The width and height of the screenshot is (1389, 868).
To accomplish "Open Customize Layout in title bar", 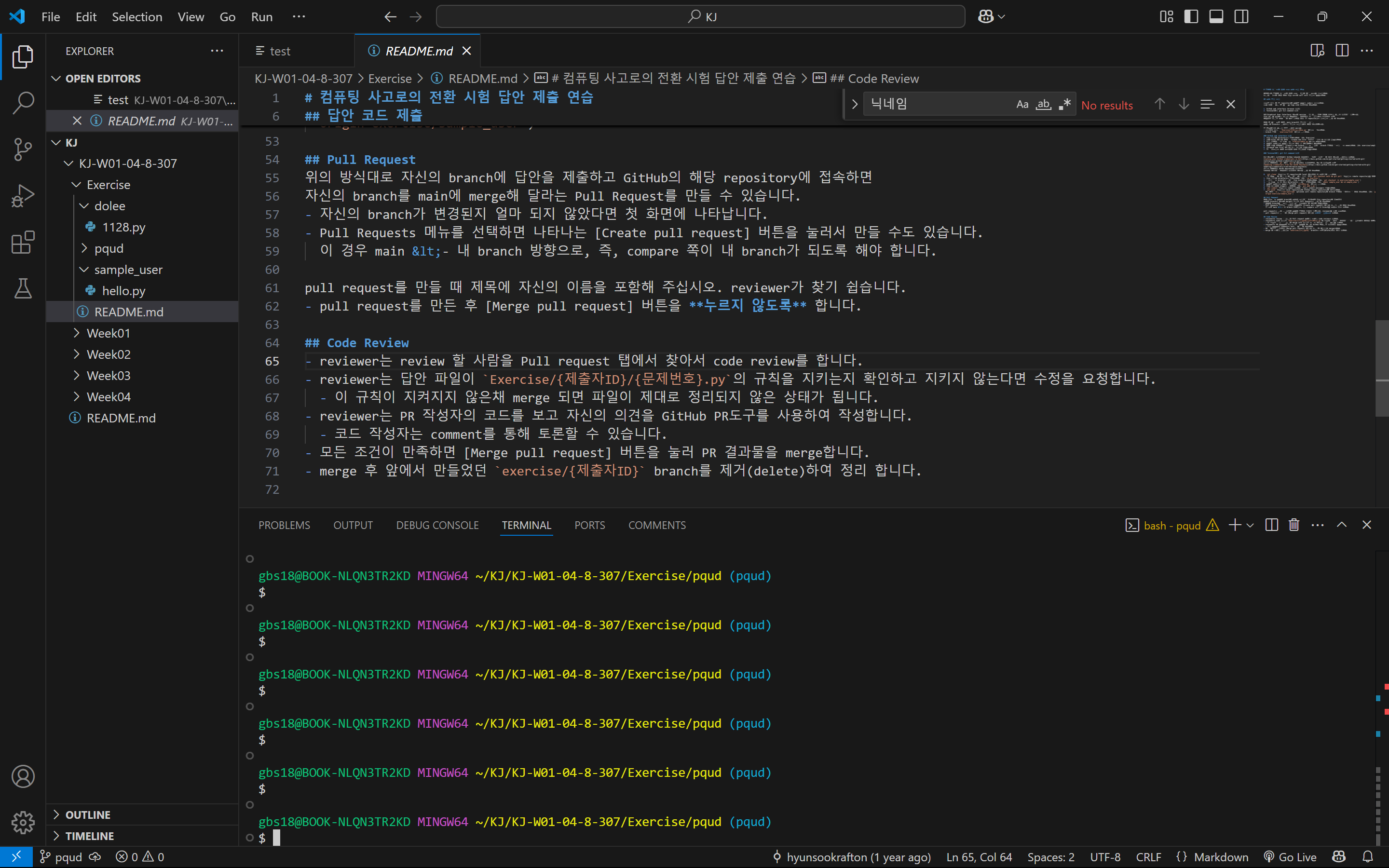I will click(1166, 17).
